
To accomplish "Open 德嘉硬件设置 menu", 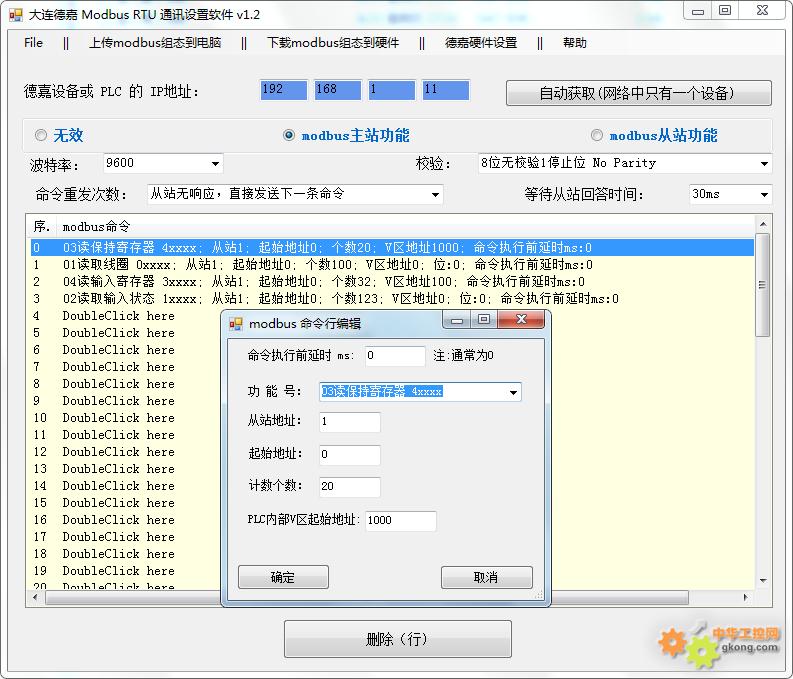I will click(x=481, y=43).
